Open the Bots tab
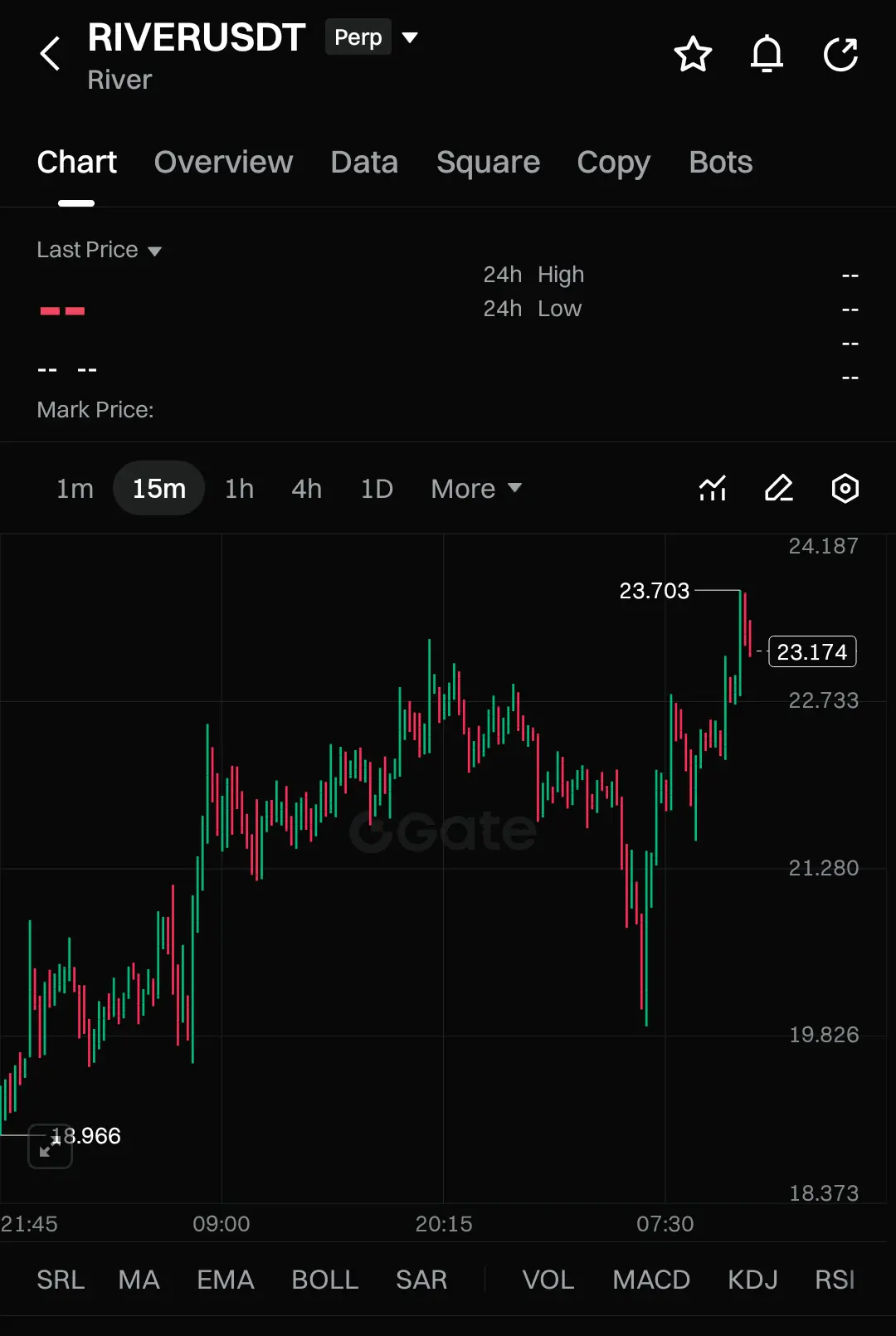 (720, 163)
